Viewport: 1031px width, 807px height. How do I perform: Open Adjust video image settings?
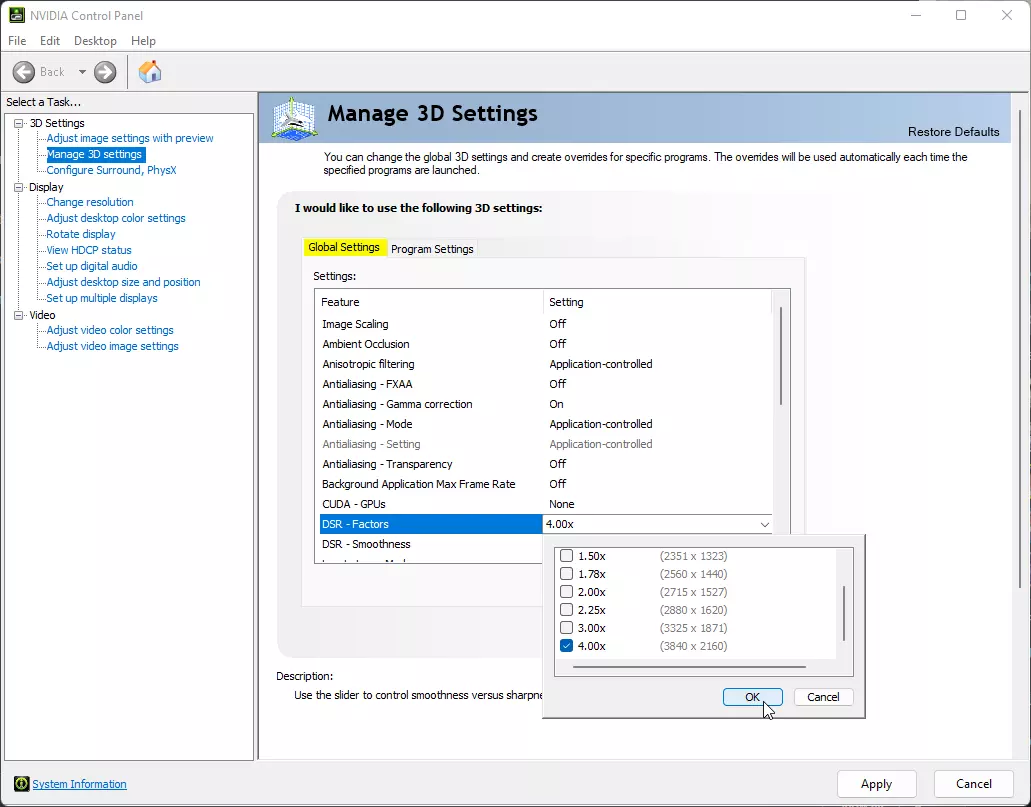click(112, 346)
